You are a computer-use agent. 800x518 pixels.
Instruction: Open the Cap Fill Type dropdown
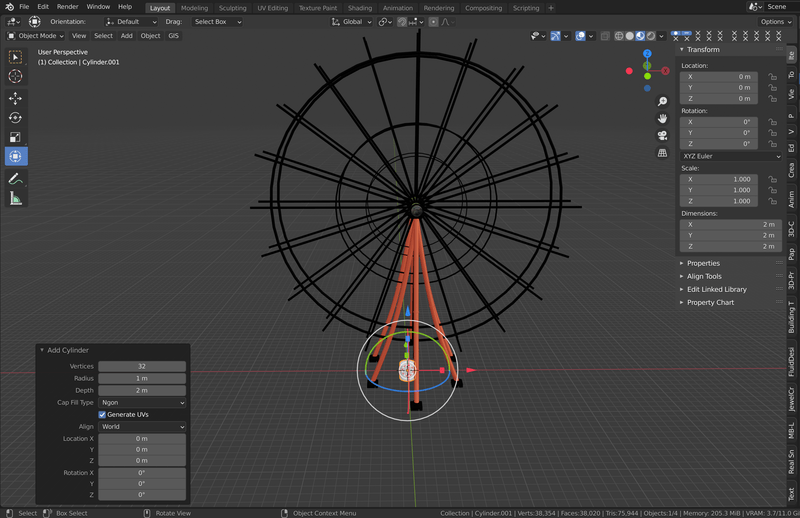tap(142, 402)
